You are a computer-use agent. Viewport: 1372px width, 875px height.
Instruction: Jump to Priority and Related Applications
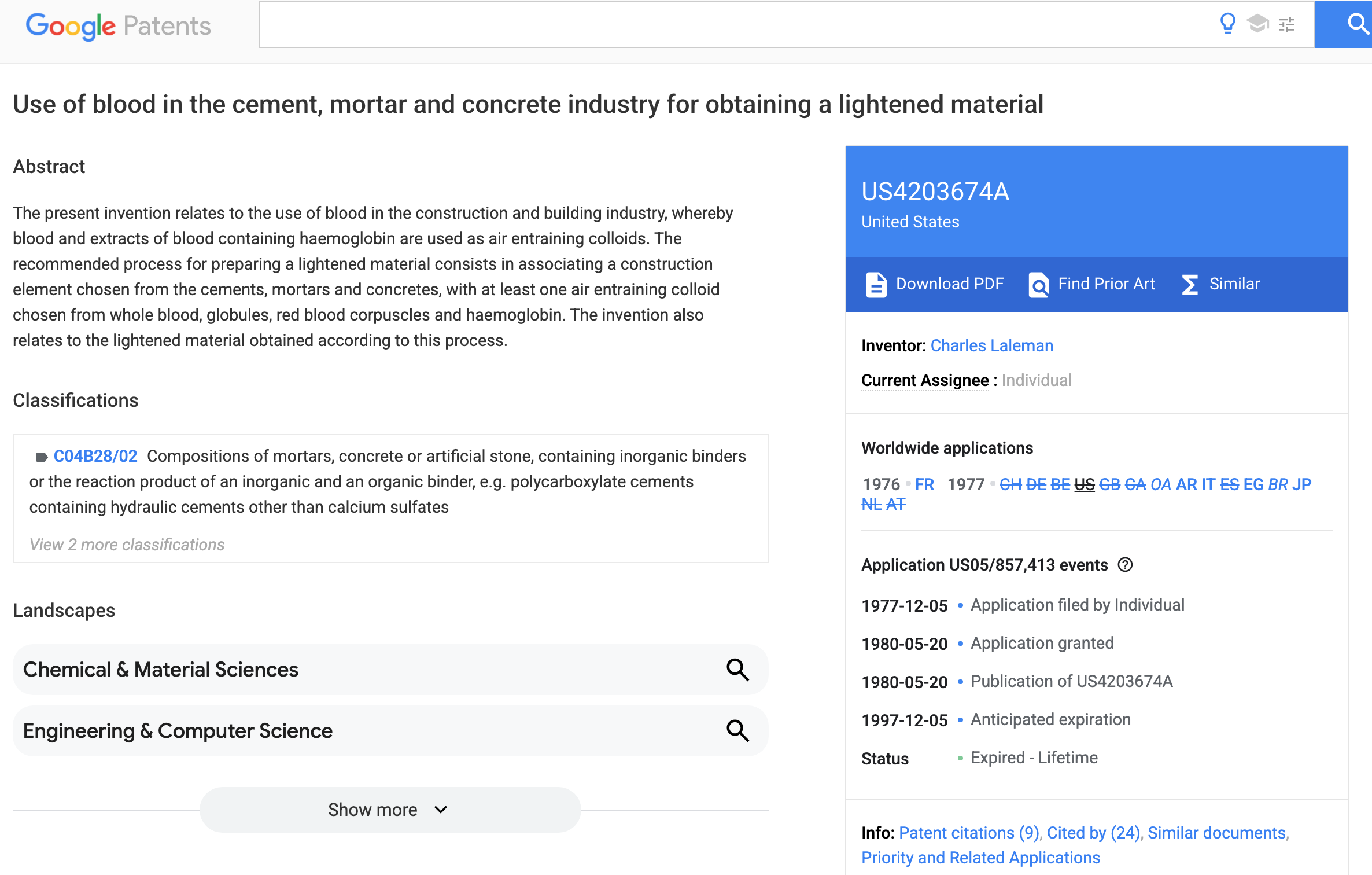(981, 858)
